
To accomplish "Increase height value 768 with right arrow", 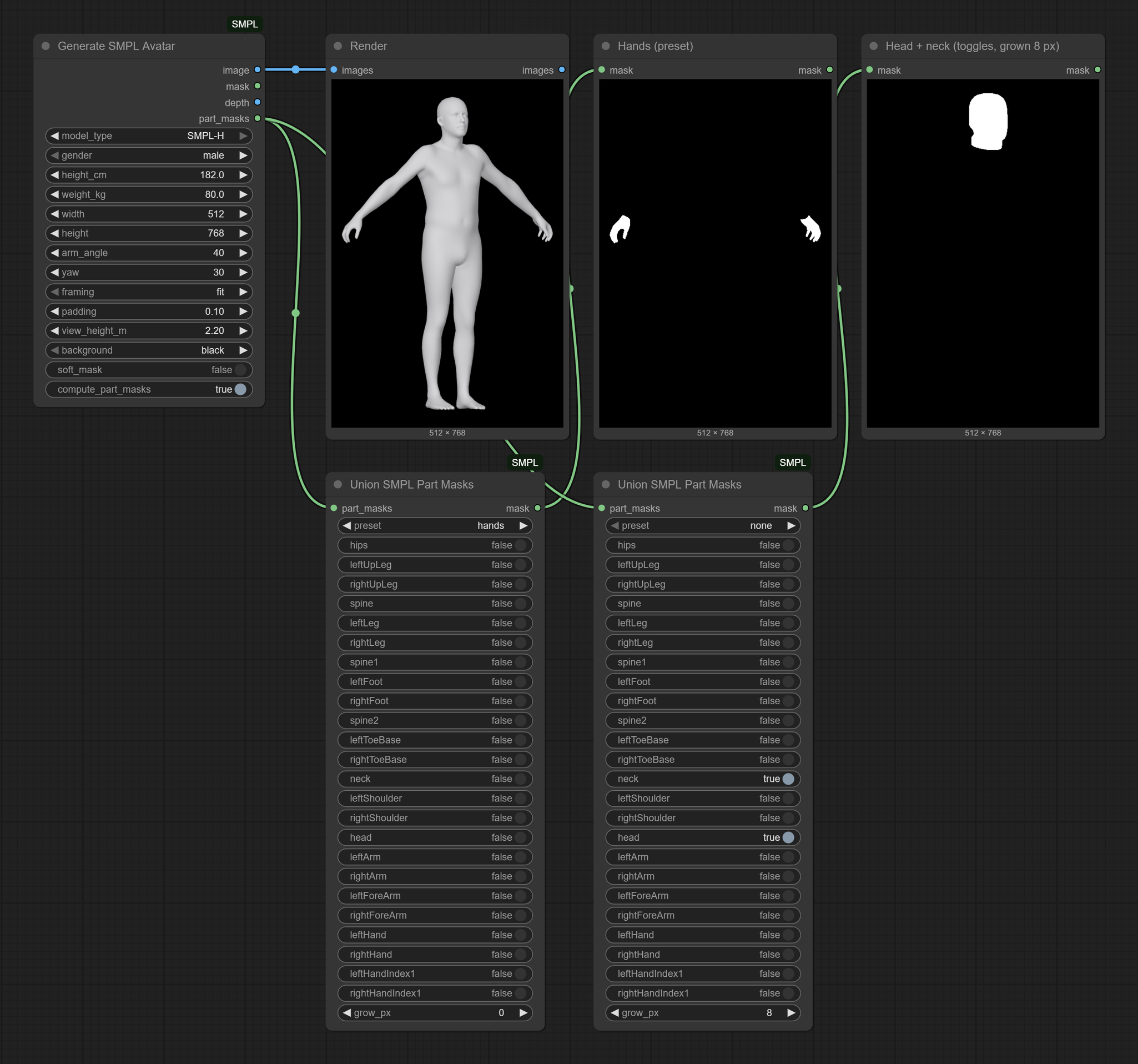I will pos(243,233).
